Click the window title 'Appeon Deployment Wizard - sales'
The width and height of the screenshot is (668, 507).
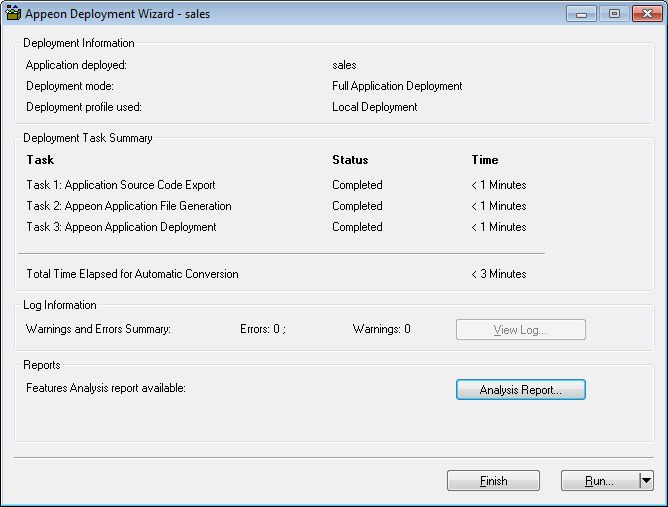point(118,14)
